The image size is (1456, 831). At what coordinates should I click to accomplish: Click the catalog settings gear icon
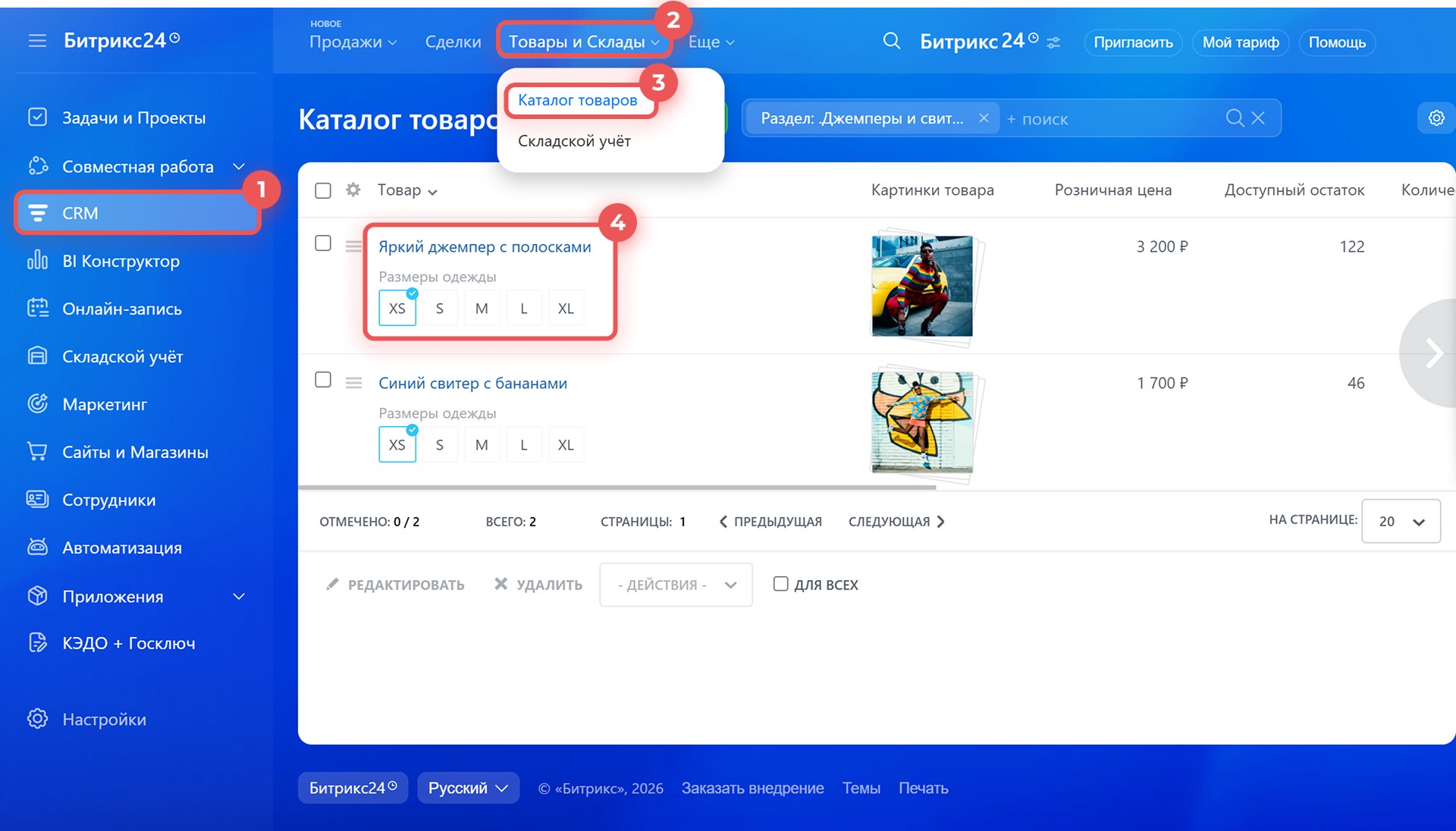(1436, 118)
